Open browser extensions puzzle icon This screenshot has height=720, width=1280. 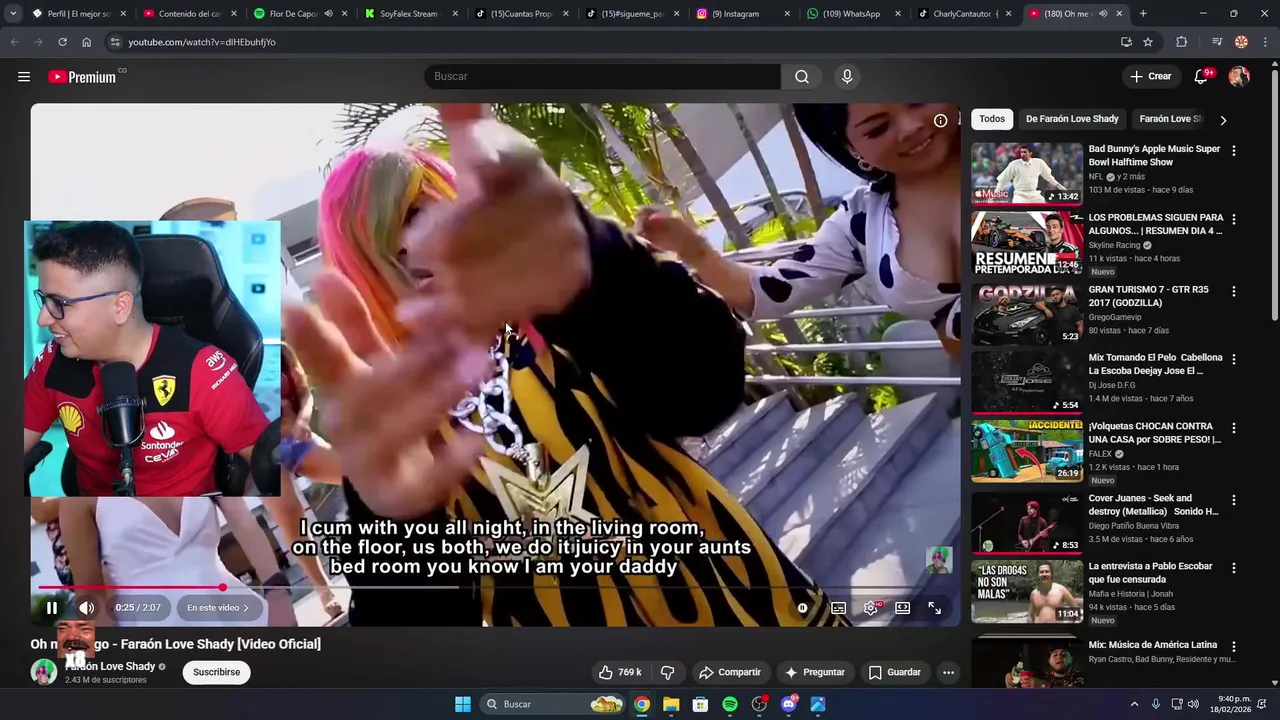tap(1182, 42)
